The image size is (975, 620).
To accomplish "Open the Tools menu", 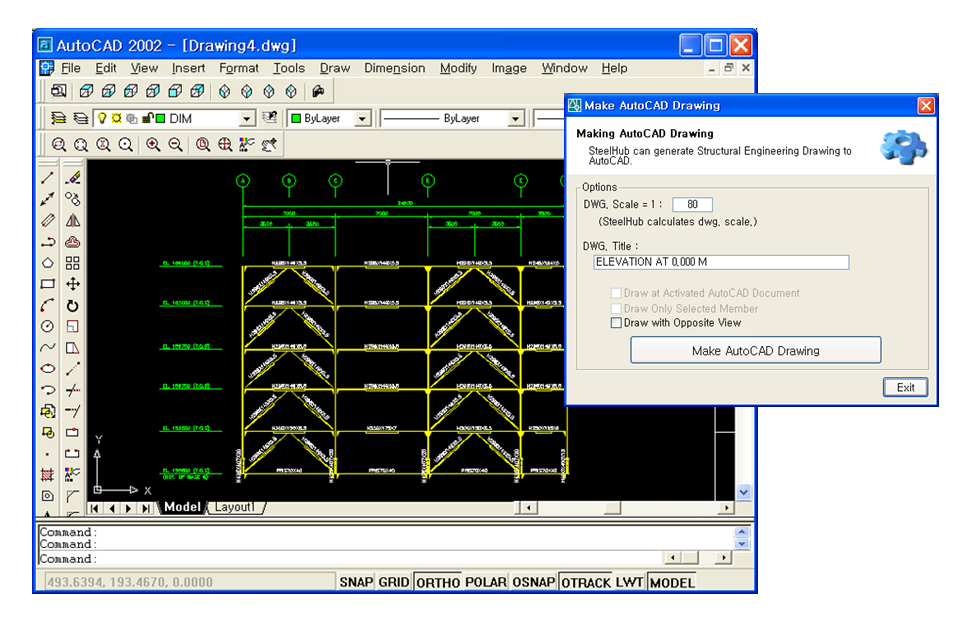I will (x=289, y=68).
